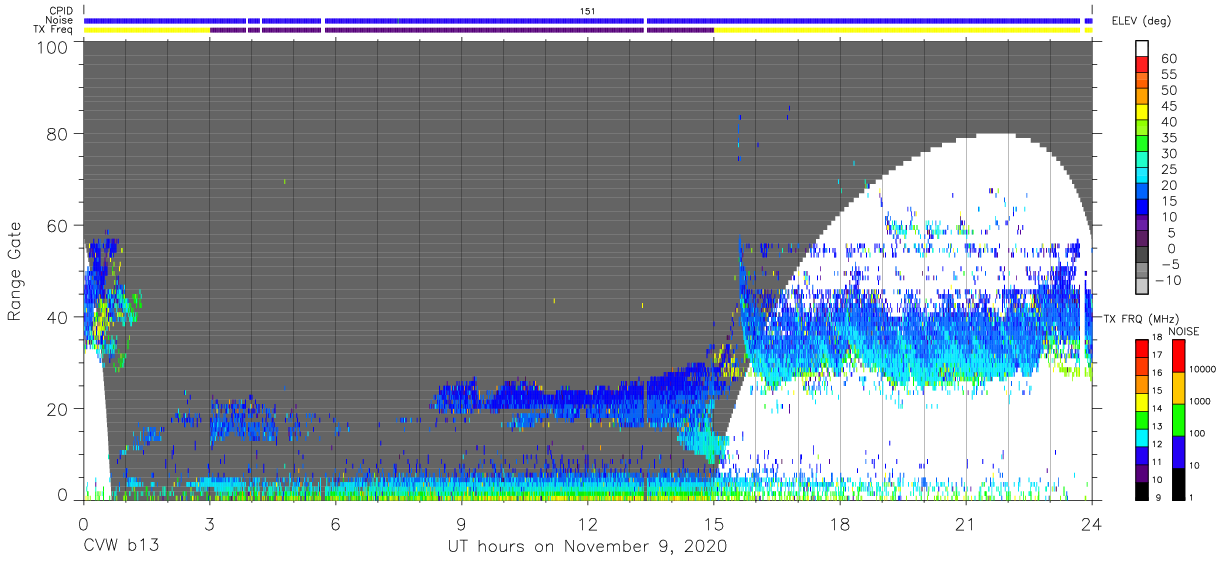Click UT hour axis tick 24
The image size is (1228, 567).
(x=1091, y=523)
